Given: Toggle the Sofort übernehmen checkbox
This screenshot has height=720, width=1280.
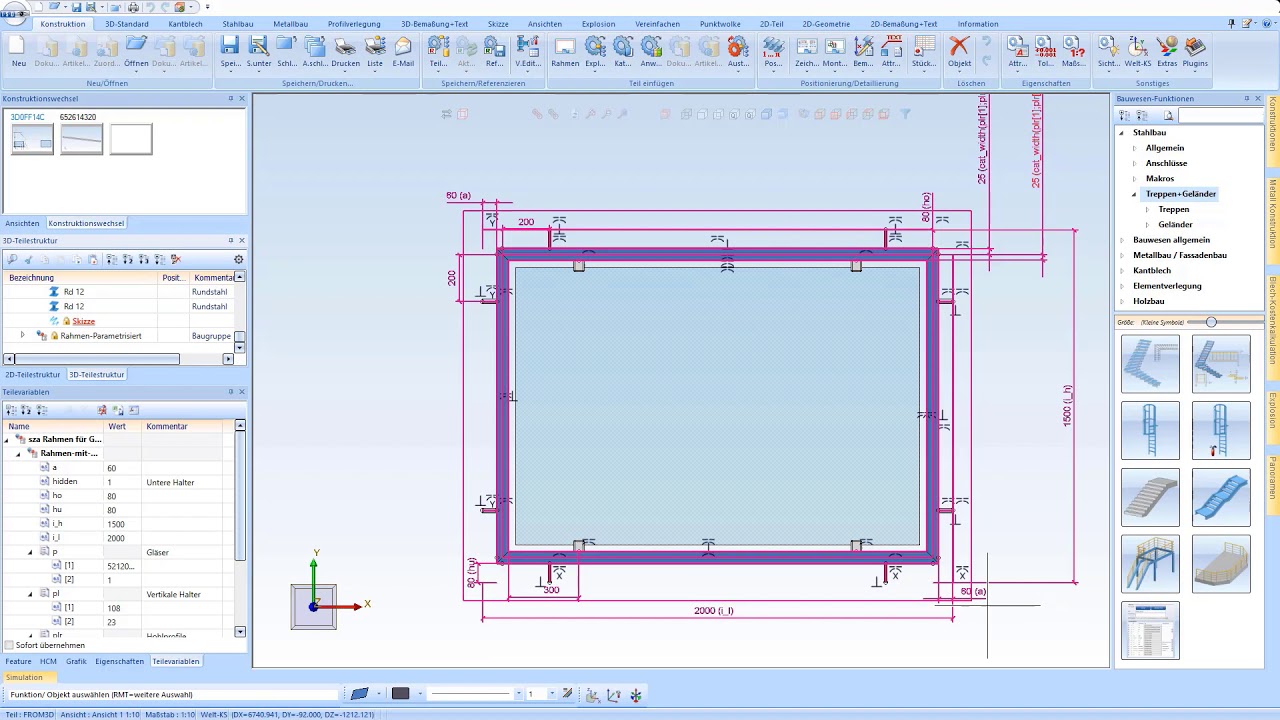Looking at the screenshot, I should [x=9, y=645].
